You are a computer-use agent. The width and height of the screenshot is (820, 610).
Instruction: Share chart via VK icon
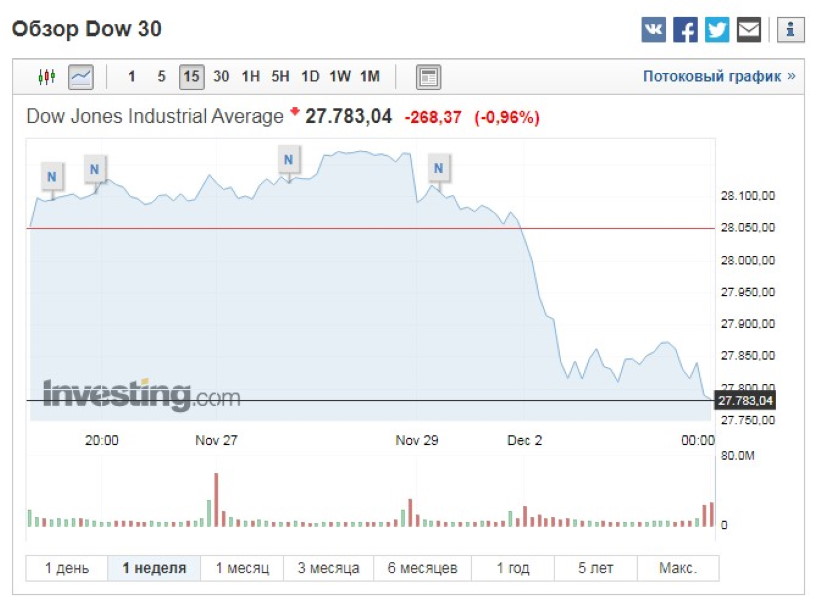click(653, 30)
